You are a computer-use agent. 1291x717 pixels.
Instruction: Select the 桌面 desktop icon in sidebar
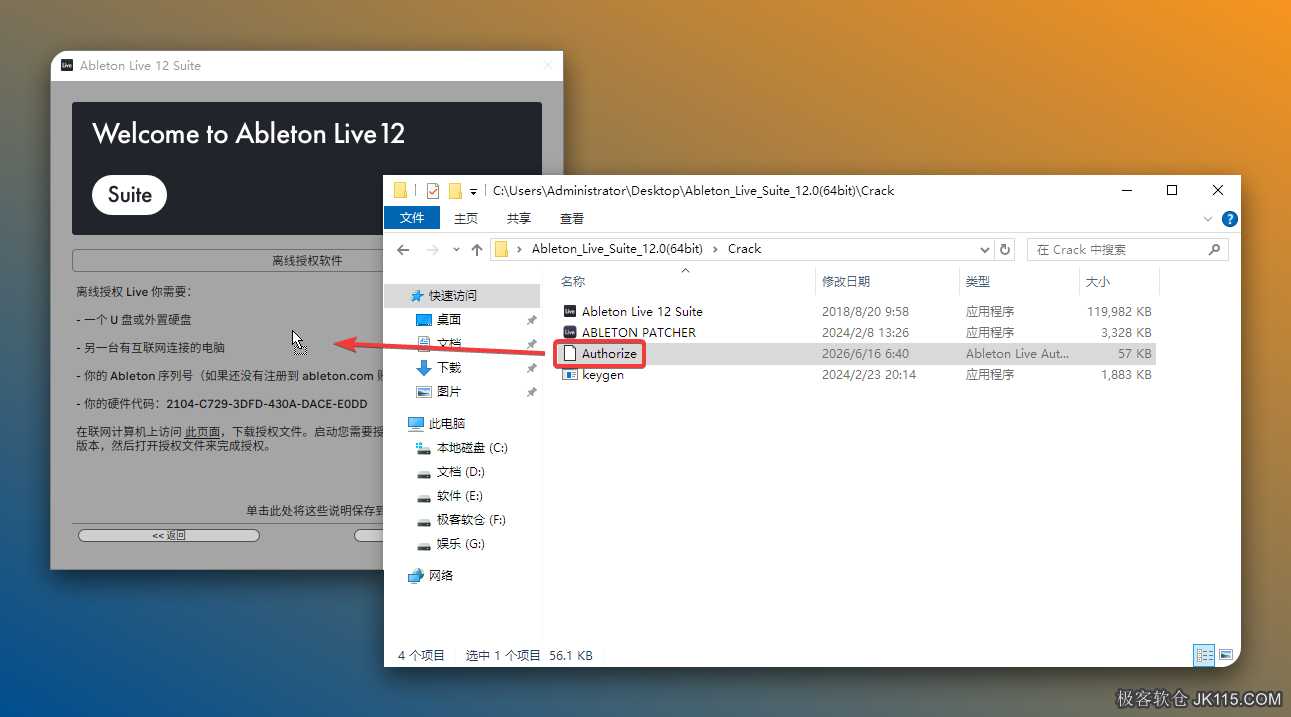coord(424,320)
